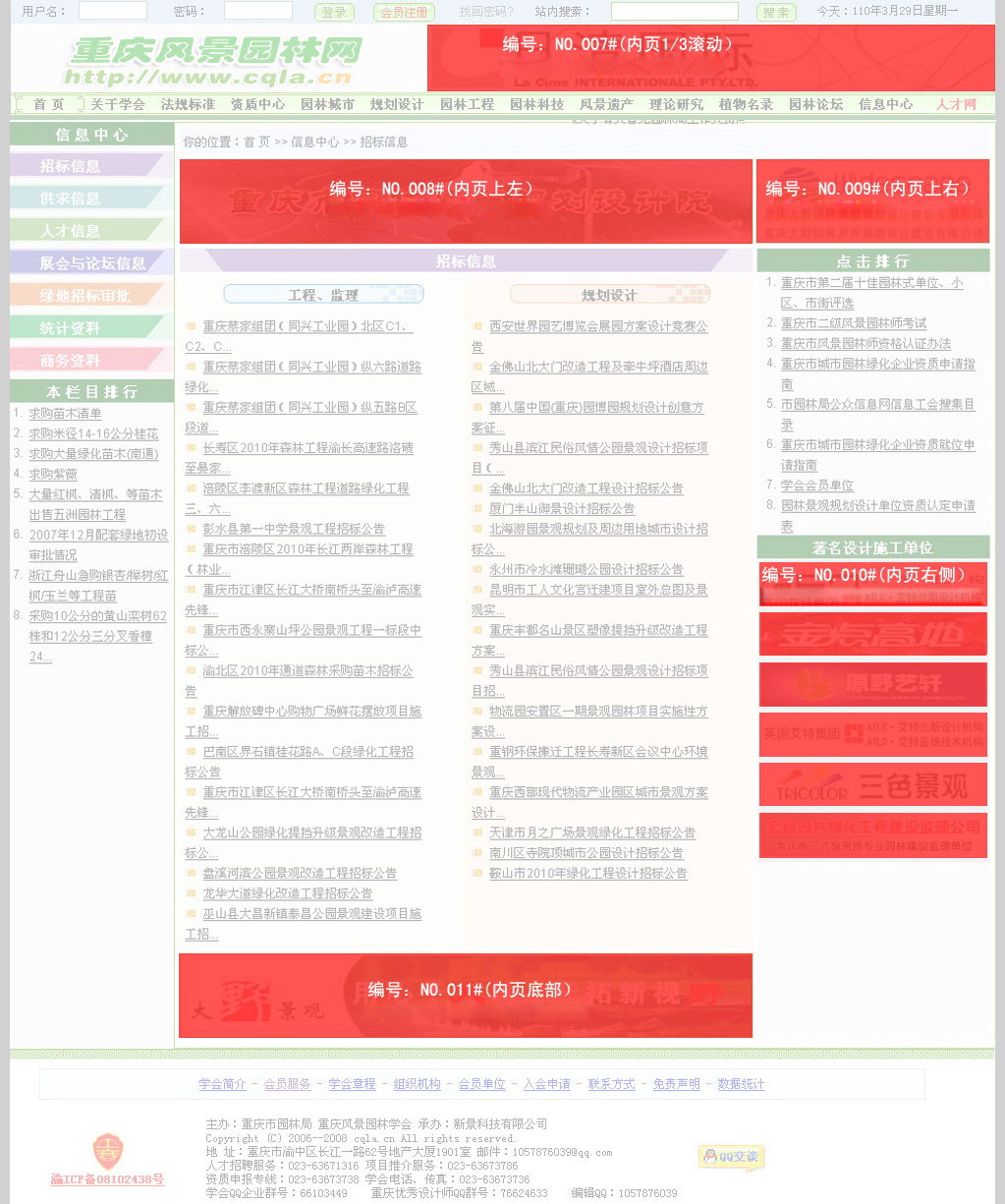Open 盘溪河滨公园景观改造工程招标公告 link
Image resolution: width=1005 pixels, height=1204 pixels.
pyautogui.click(x=300, y=873)
